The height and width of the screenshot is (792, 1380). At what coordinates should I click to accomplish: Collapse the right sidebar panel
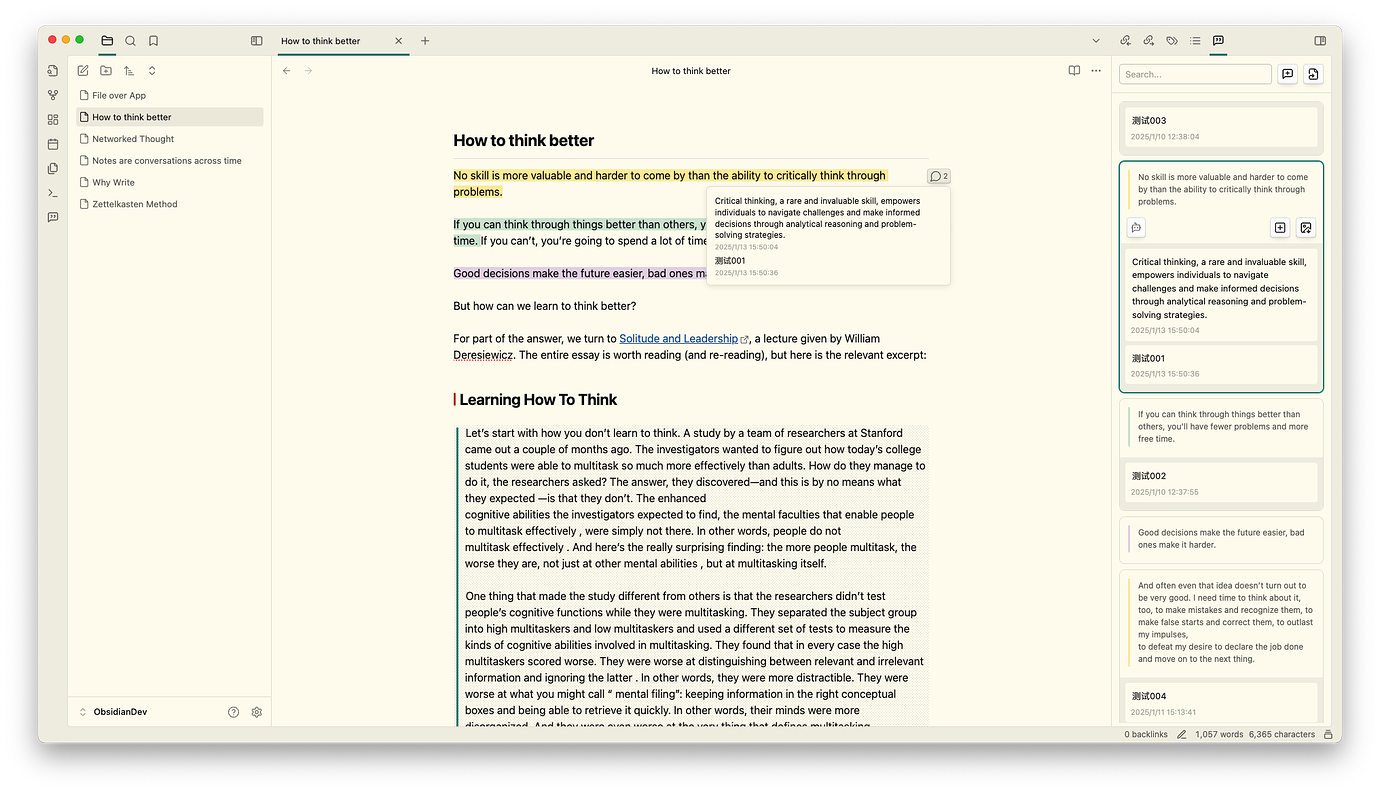(x=1320, y=41)
